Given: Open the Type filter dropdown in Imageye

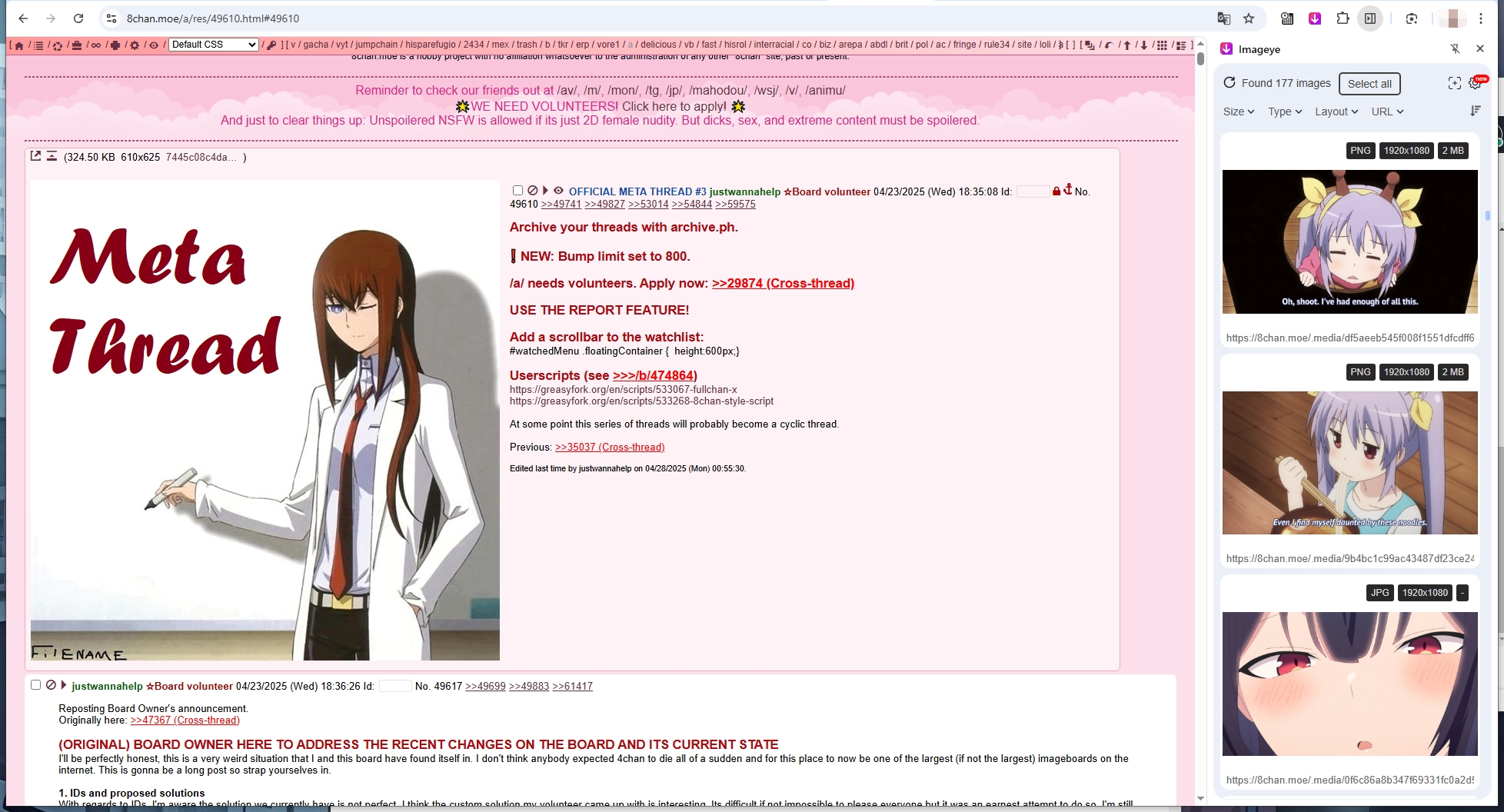Looking at the screenshot, I should click(1285, 111).
